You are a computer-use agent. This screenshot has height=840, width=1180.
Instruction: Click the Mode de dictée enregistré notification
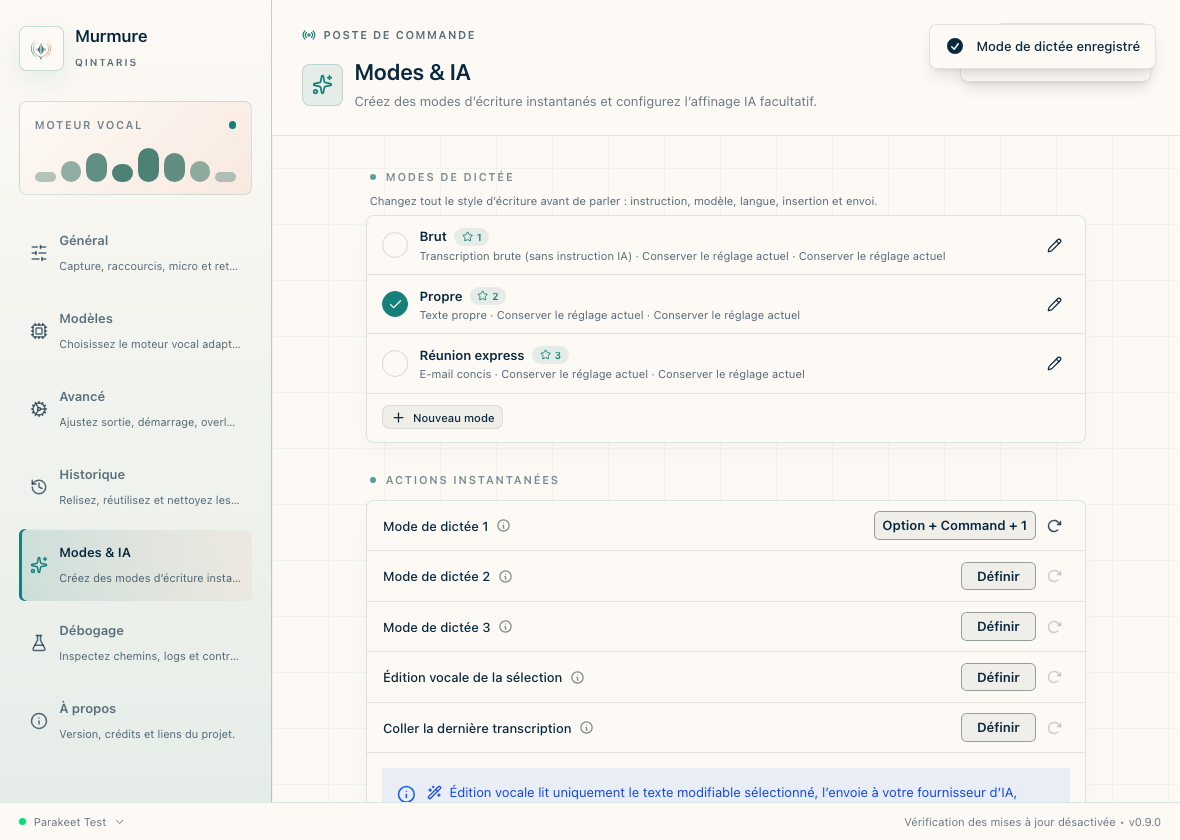point(1042,47)
